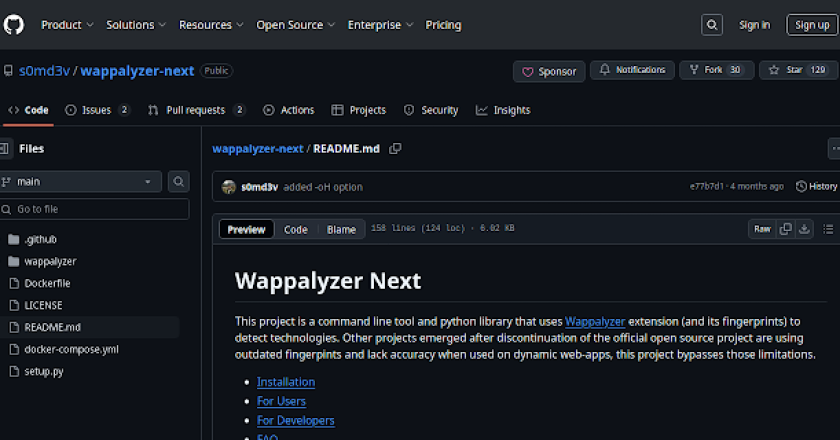
Task: Click the Go to file input
Action: [x=98, y=209]
